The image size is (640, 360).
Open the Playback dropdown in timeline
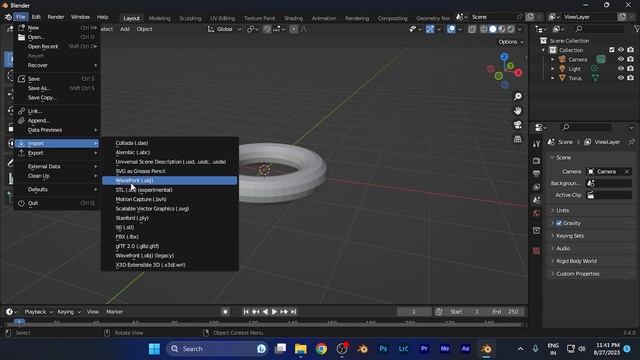click(x=39, y=312)
